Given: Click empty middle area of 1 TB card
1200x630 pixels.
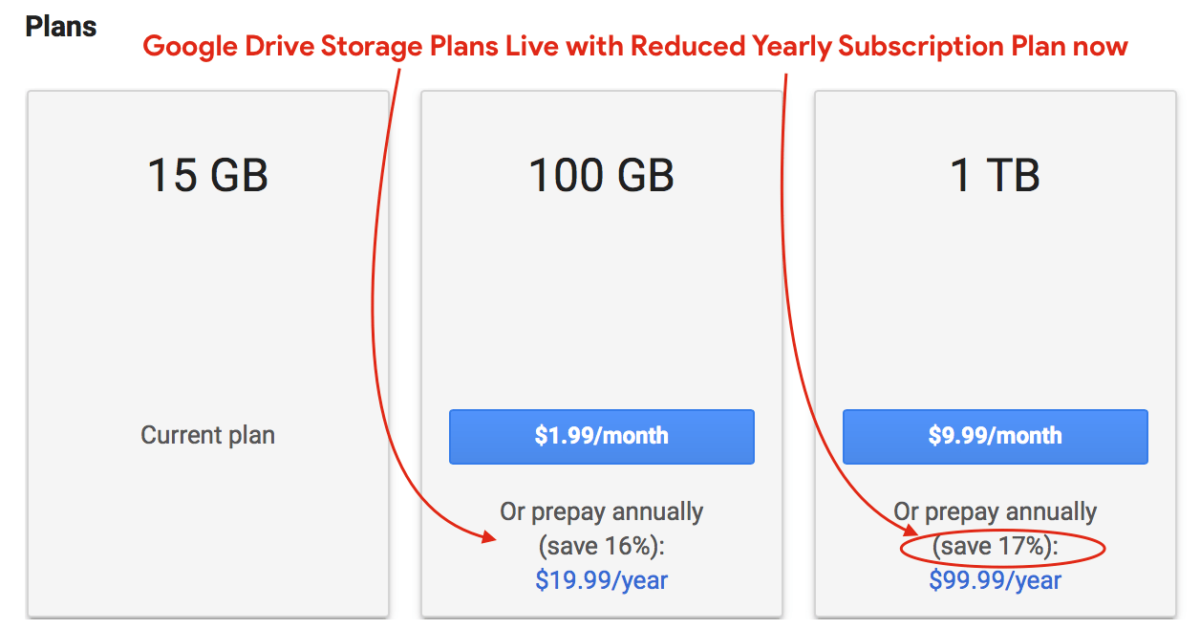Looking at the screenshot, I should point(995,300).
